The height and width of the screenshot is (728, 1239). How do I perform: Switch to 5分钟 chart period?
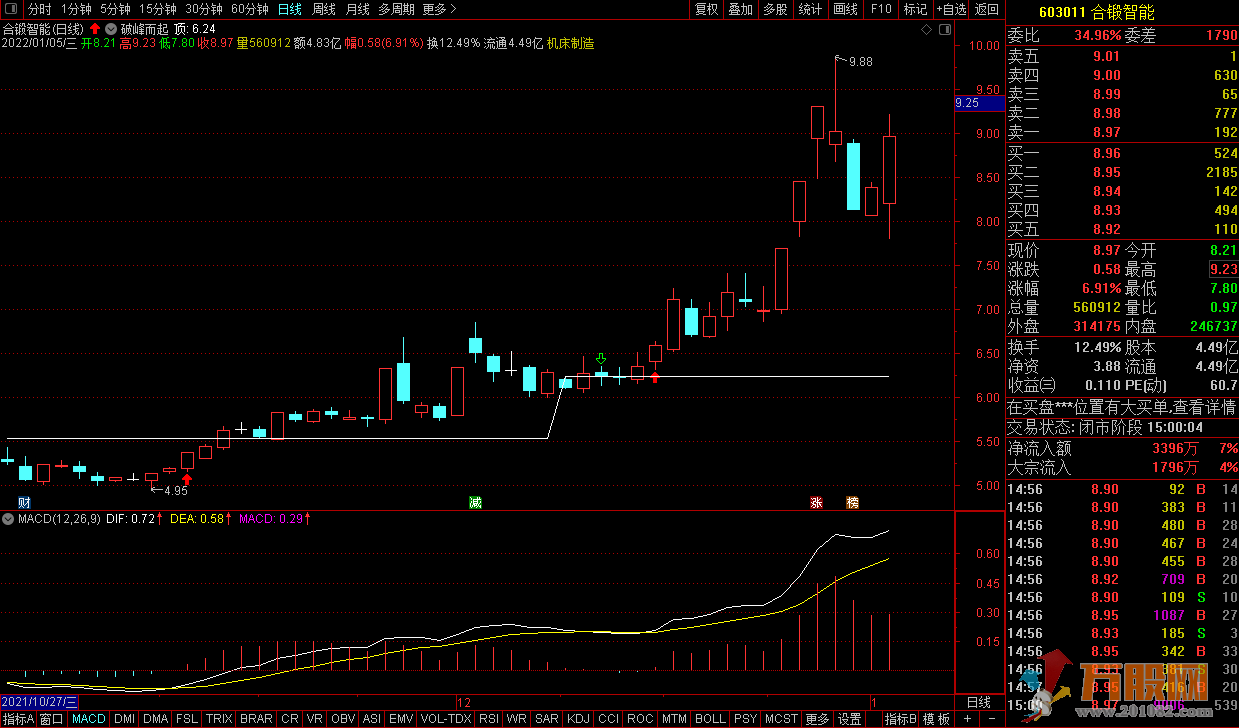115,9
